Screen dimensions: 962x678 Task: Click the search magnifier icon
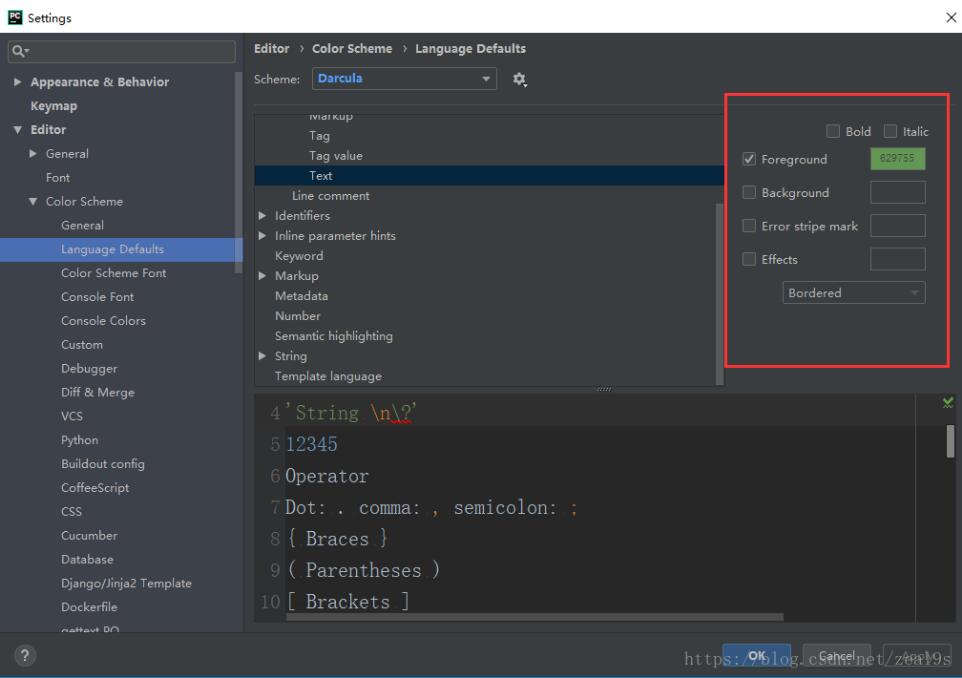(x=19, y=51)
